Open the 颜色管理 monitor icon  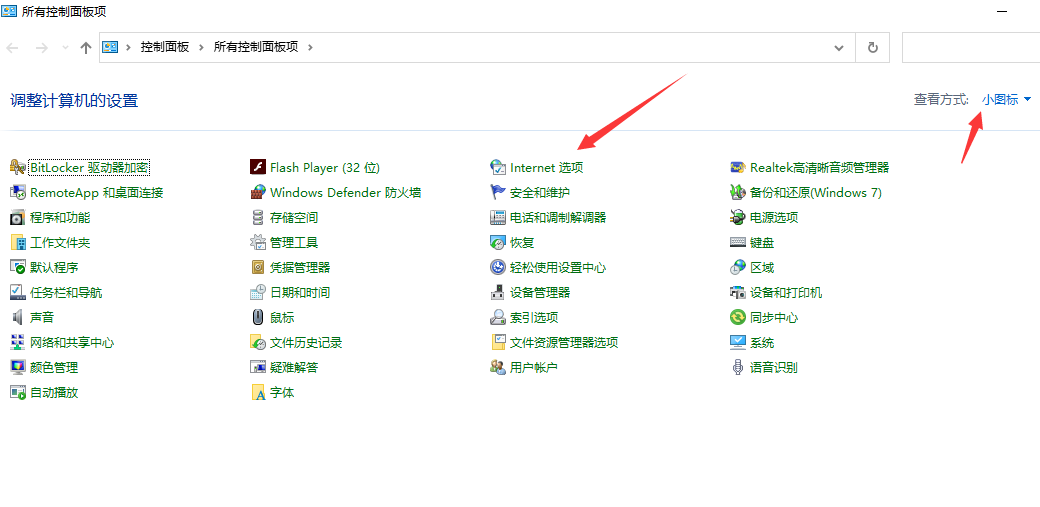18,367
